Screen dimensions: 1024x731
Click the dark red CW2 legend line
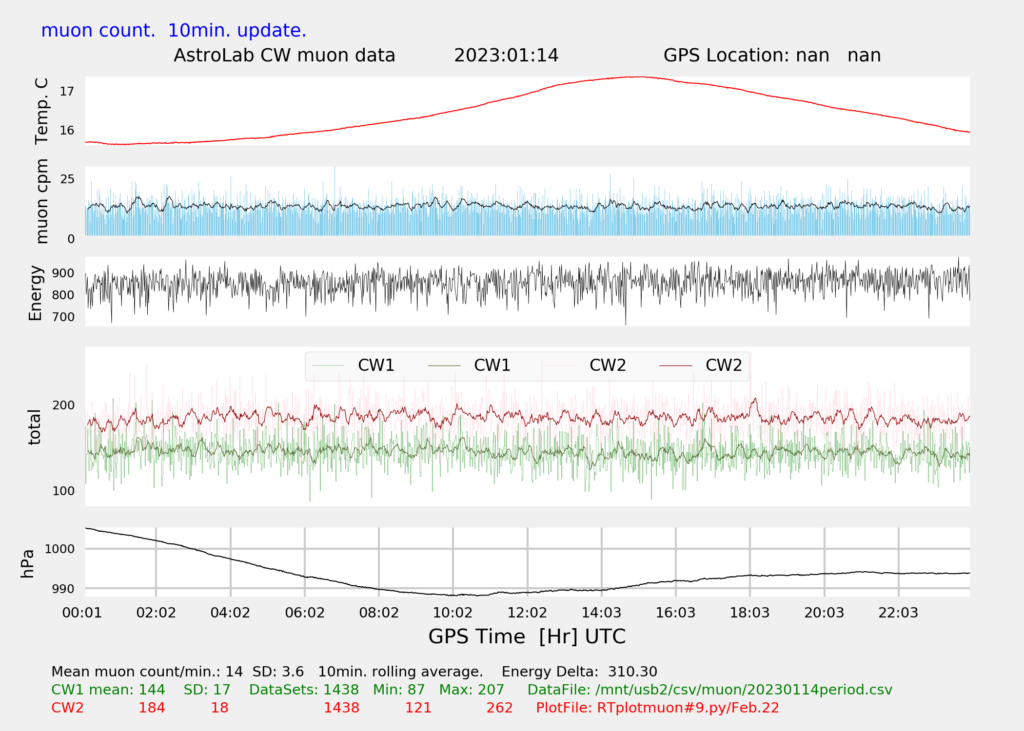point(675,366)
